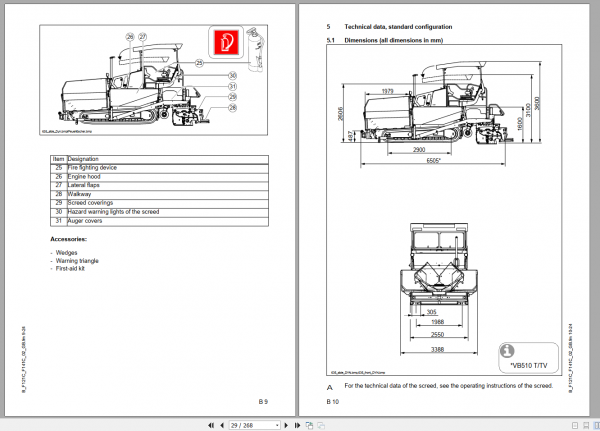Click the 'Accessories:' heading
The width and height of the screenshot is (600, 431).
pos(68,239)
